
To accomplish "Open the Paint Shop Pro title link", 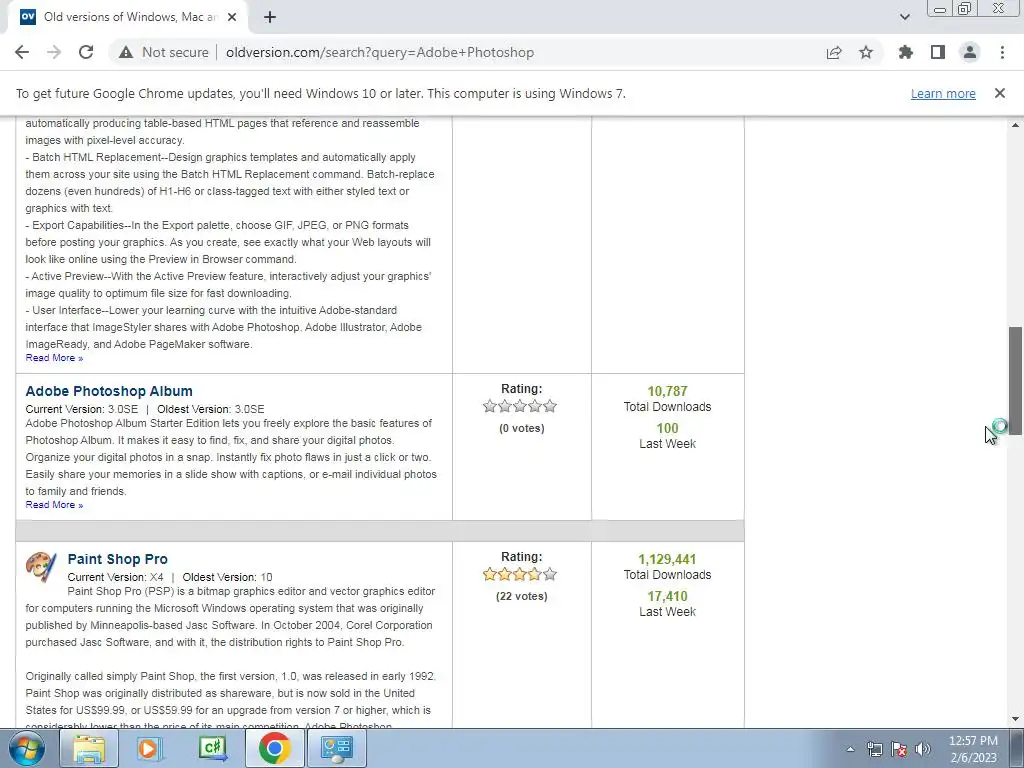I will (118, 559).
